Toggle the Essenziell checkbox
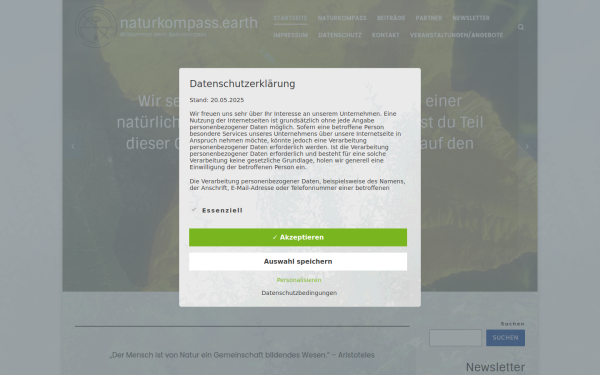Screen dimensions: 600x375 194,210
